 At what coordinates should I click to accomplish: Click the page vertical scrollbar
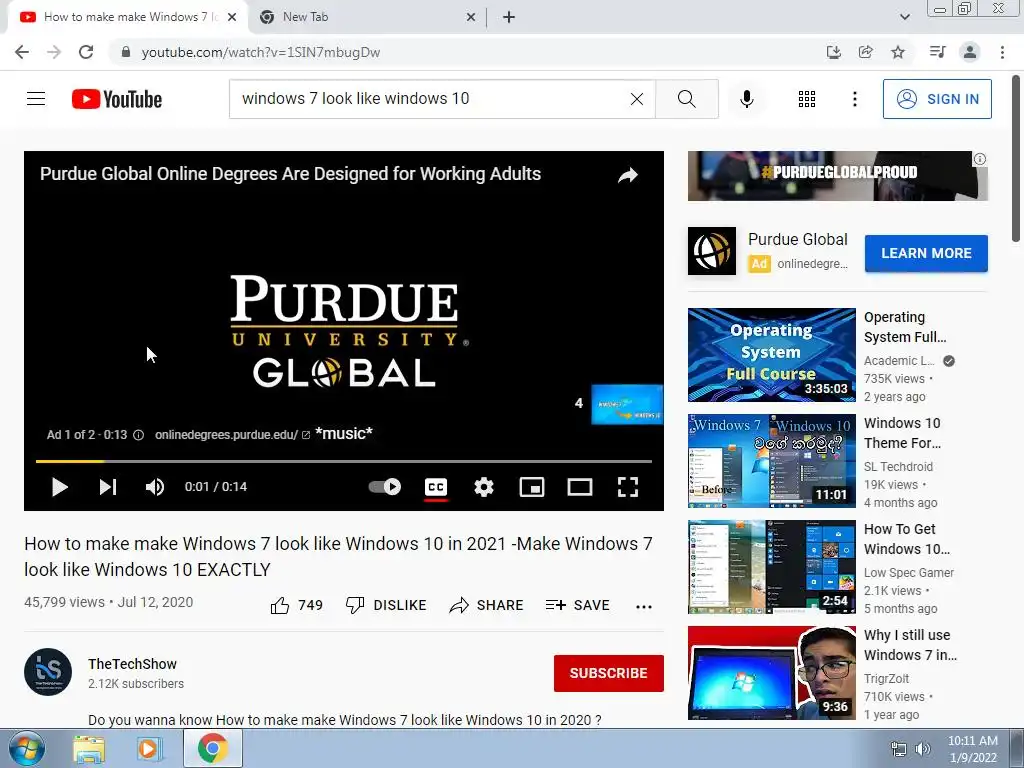(1017, 159)
